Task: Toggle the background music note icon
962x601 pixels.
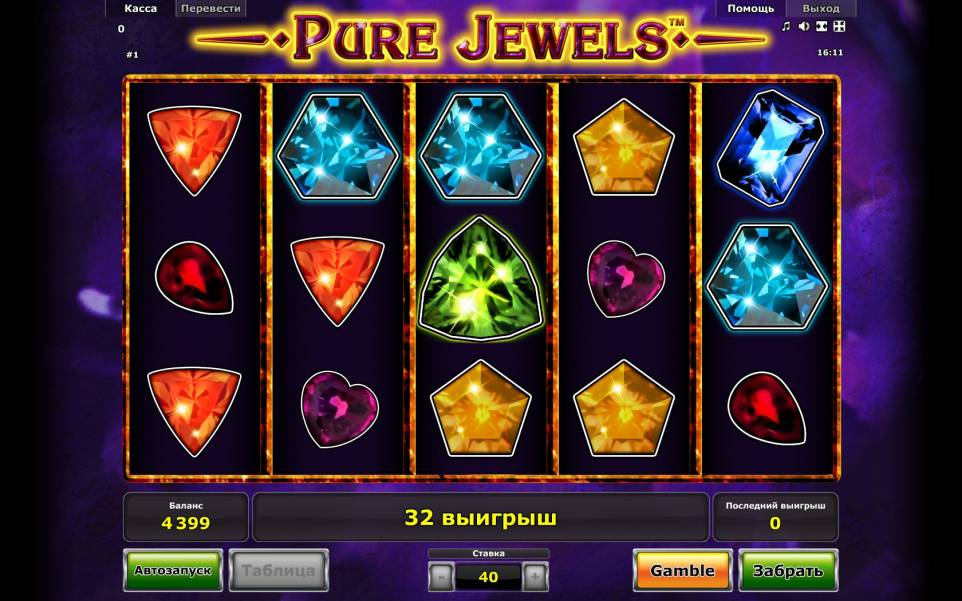Action: pyautogui.click(x=786, y=26)
